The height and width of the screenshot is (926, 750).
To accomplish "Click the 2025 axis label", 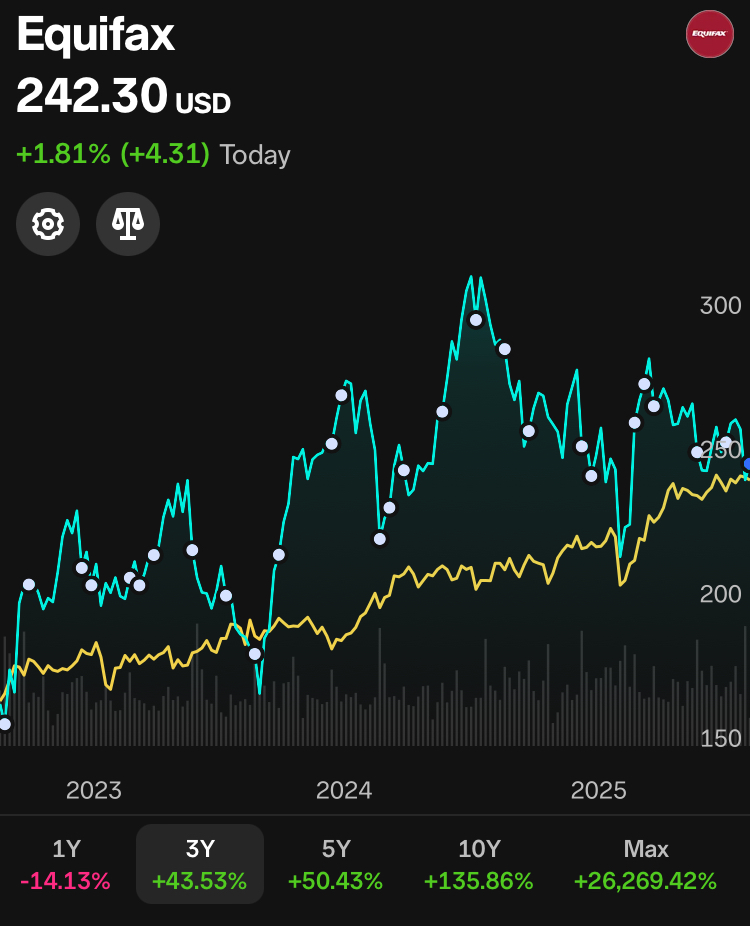I will point(599,790).
